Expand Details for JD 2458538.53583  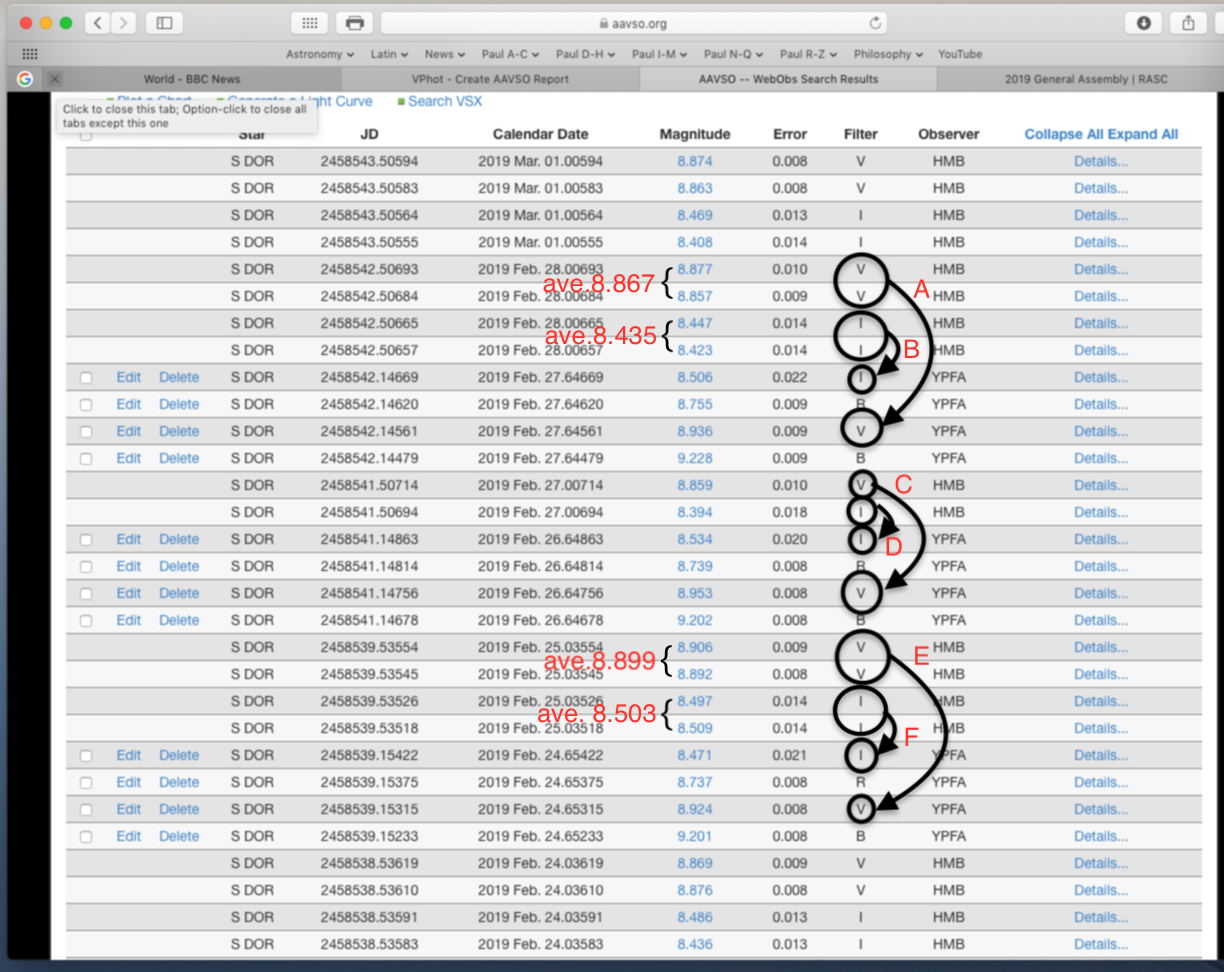(1101, 945)
